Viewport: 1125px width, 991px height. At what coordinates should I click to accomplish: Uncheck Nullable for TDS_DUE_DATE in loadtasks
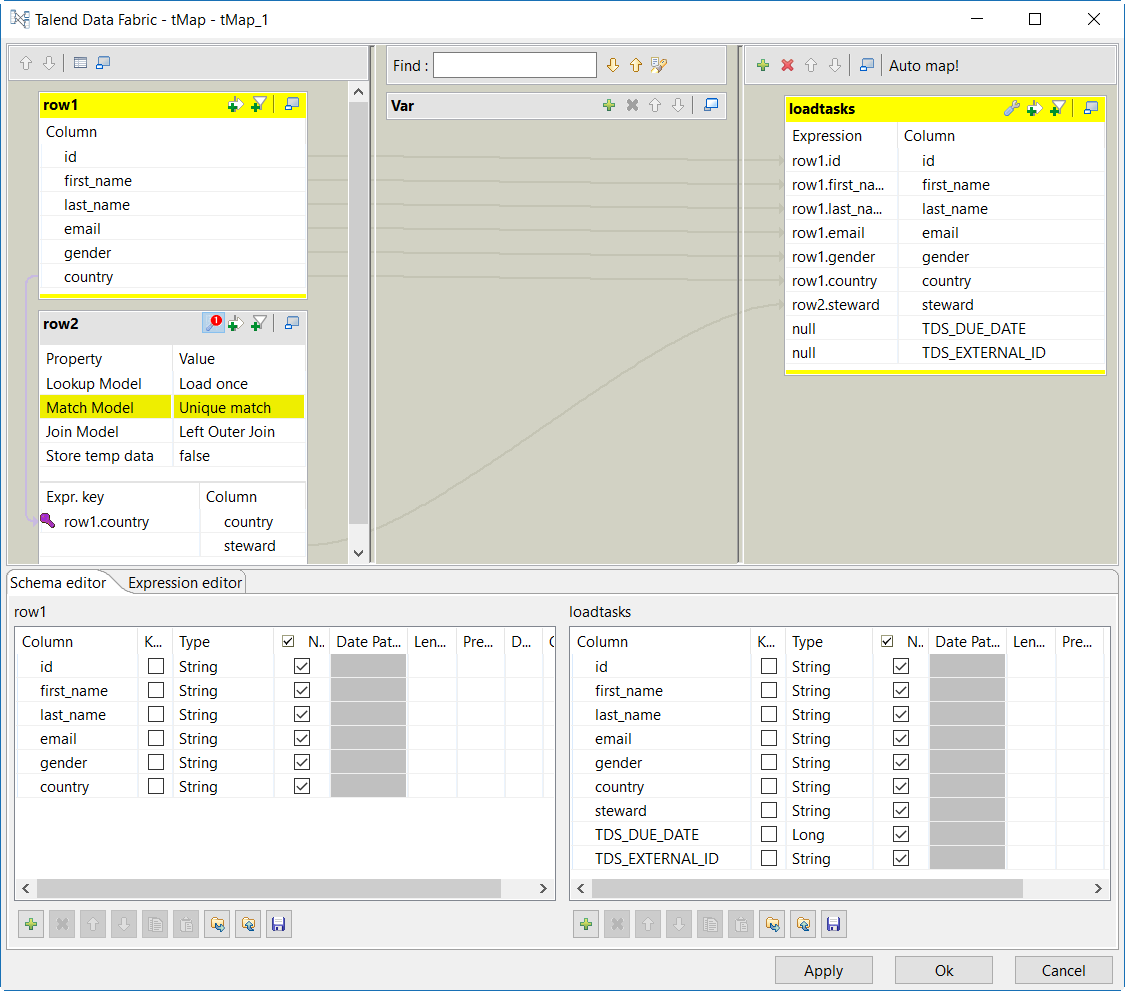pos(901,834)
